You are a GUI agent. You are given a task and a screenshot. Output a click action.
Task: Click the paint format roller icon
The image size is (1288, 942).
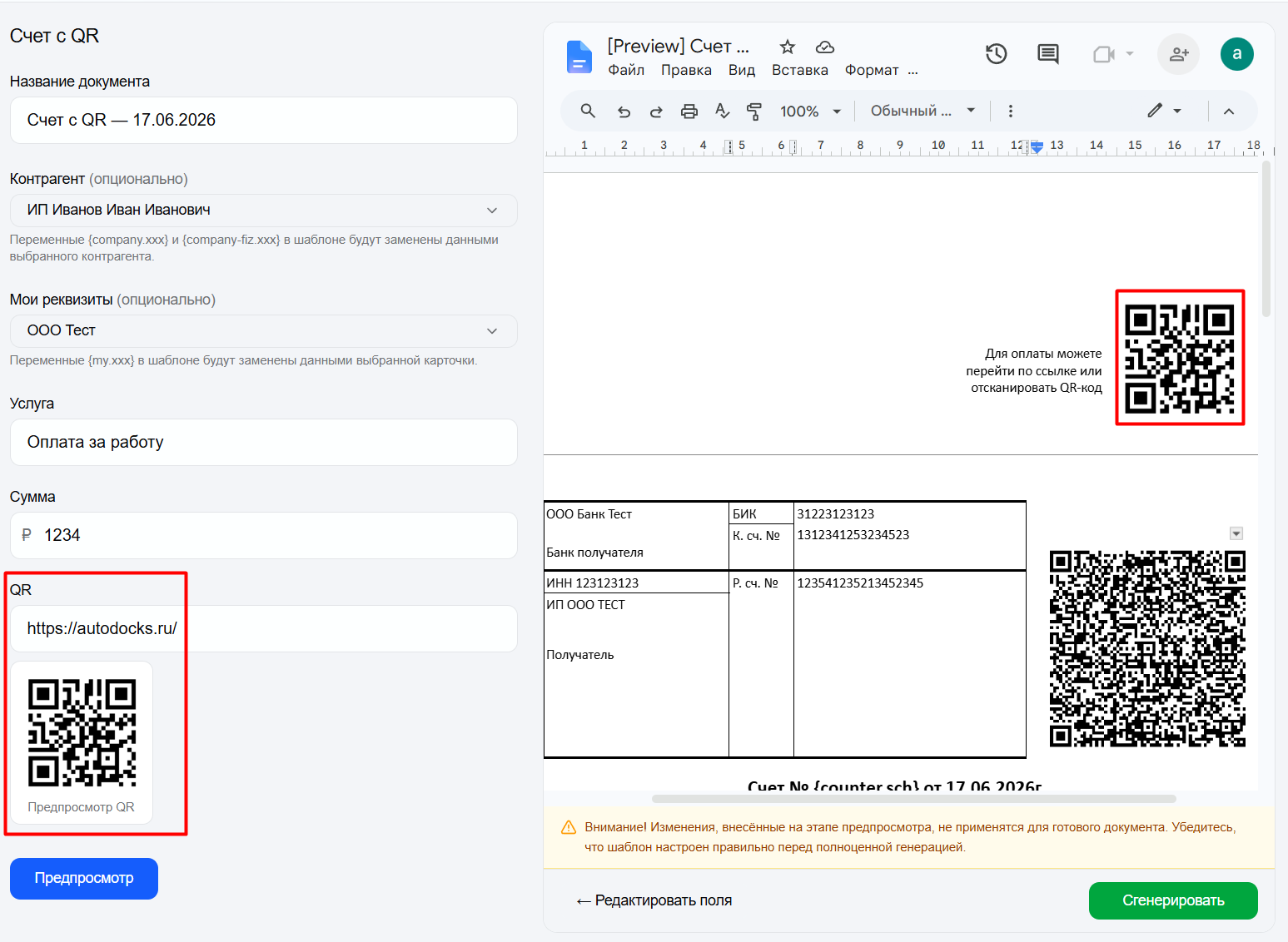point(754,112)
